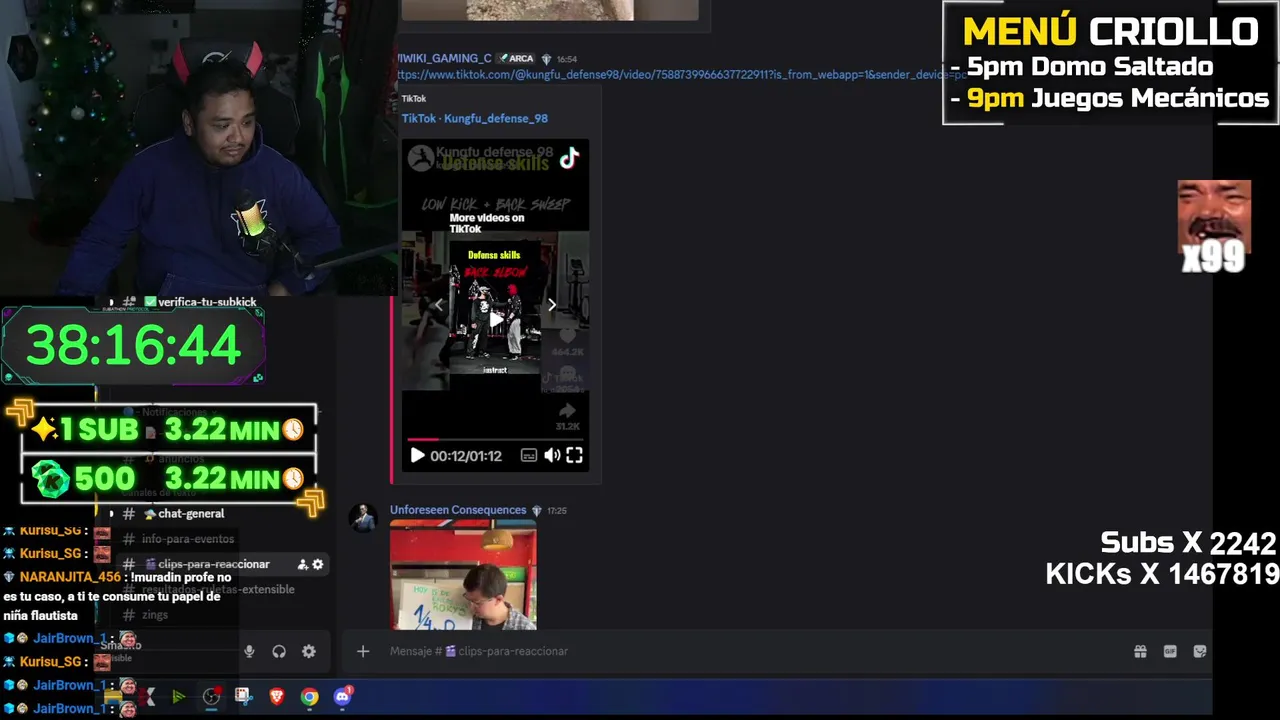This screenshot has height=720, width=1280.
Task: Open the green play-arrow app in taskbar
Action: pos(178,697)
